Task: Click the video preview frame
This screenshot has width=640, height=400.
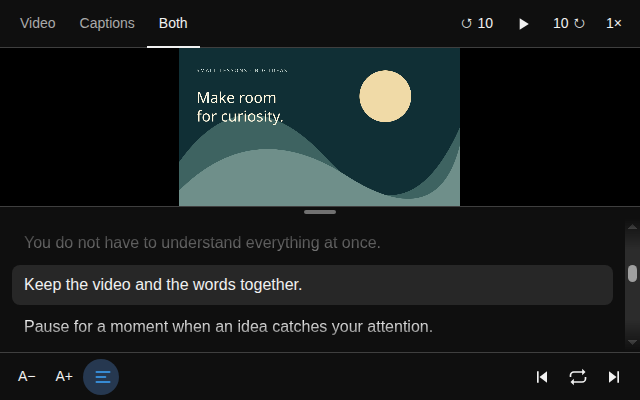Action: coord(320,127)
